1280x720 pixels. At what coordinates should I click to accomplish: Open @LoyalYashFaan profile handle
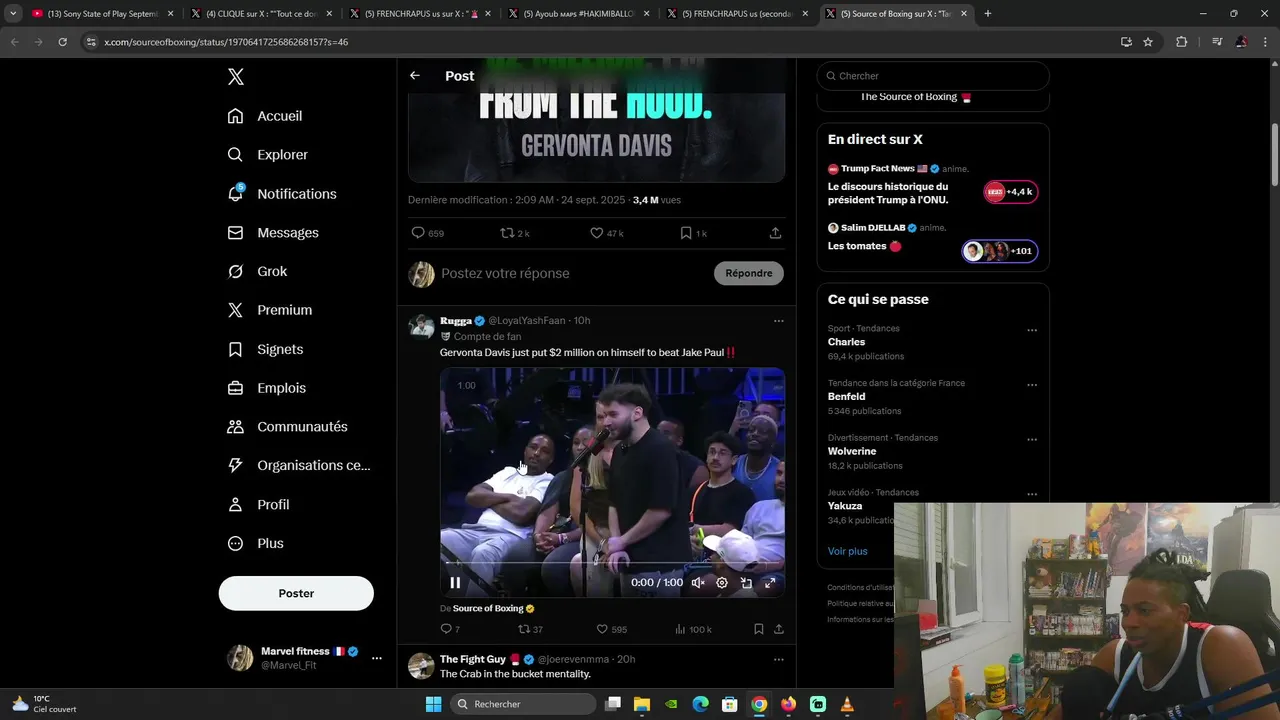click(526, 321)
